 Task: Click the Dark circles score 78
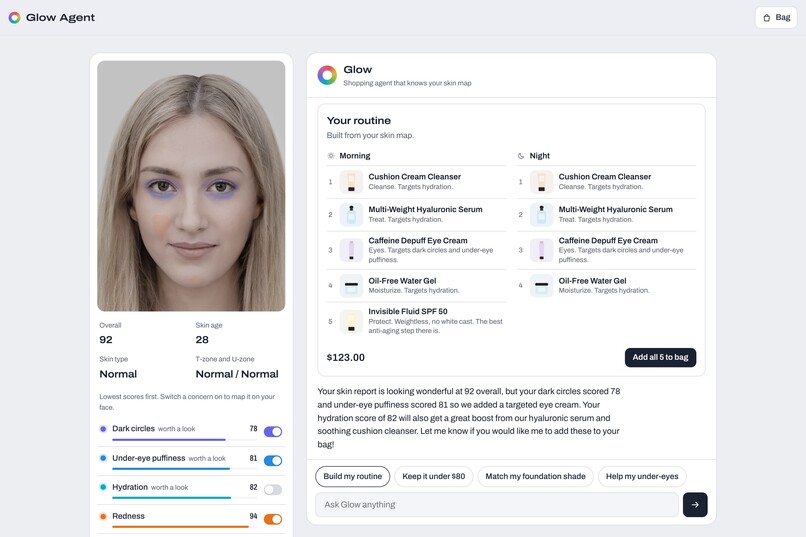point(253,429)
